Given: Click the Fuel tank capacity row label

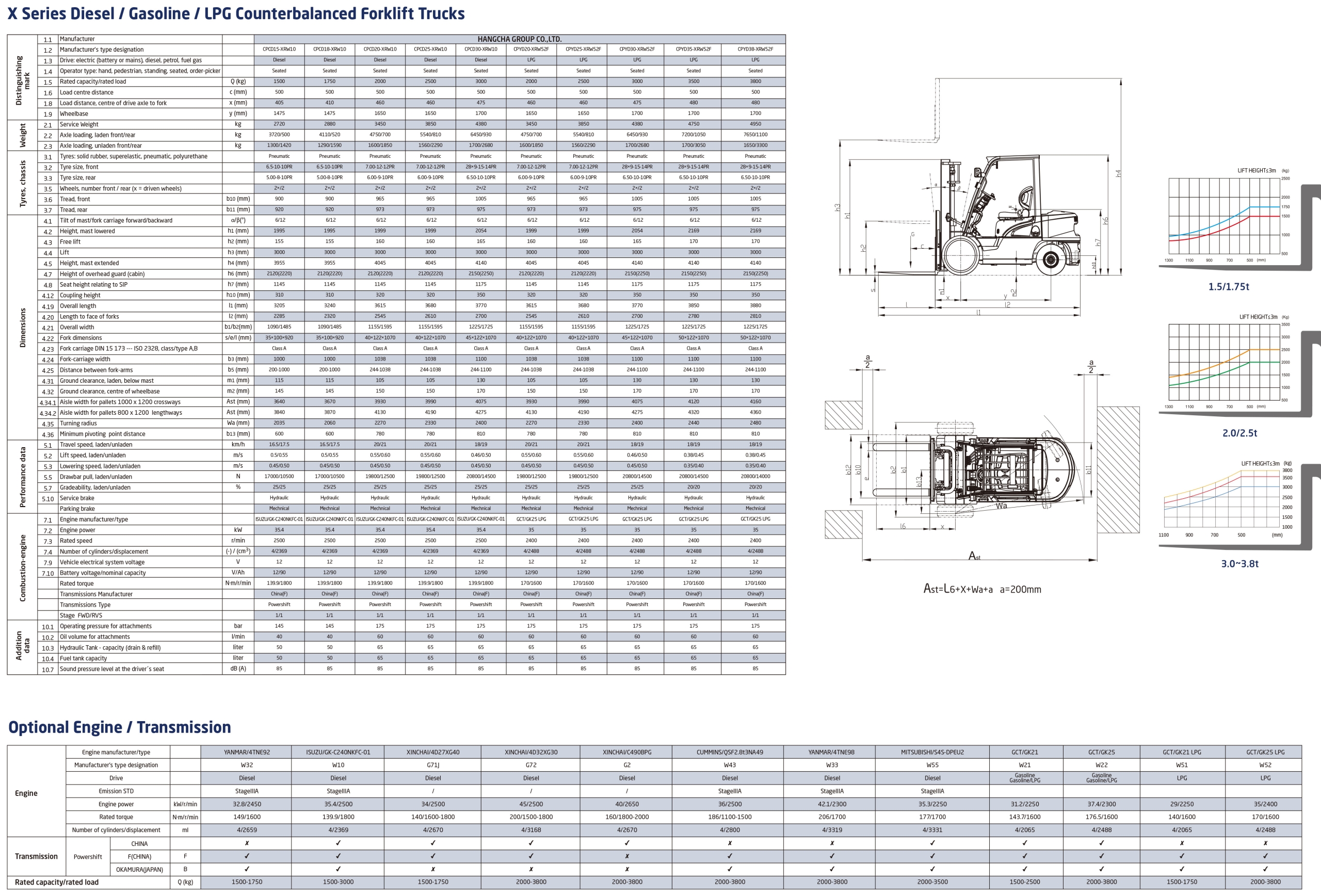Looking at the screenshot, I should (x=83, y=659).
